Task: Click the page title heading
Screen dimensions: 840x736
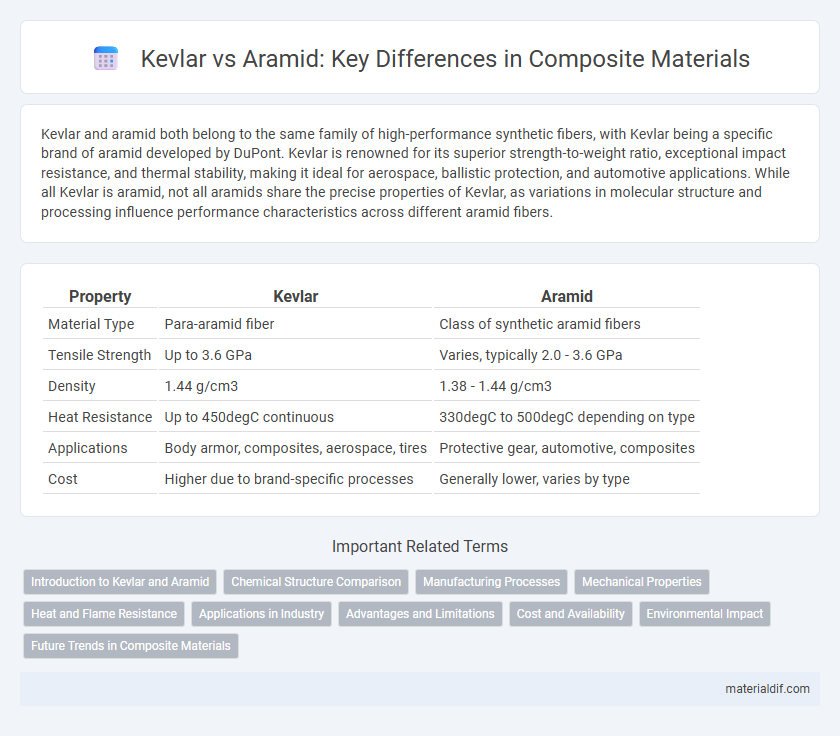Action: coord(445,58)
